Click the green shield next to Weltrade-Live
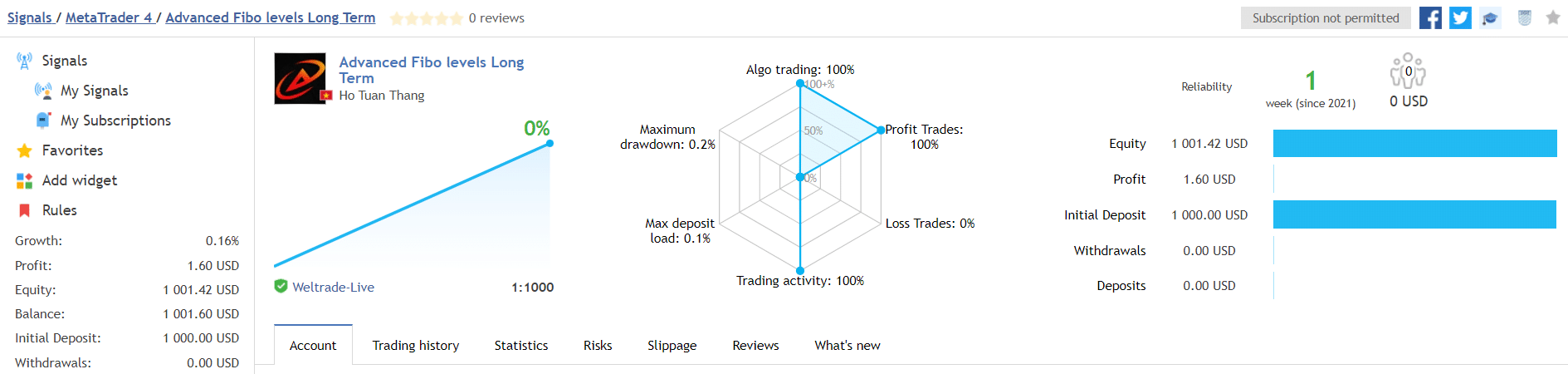Viewport: 1568px width, 374px height. point(281,287)
